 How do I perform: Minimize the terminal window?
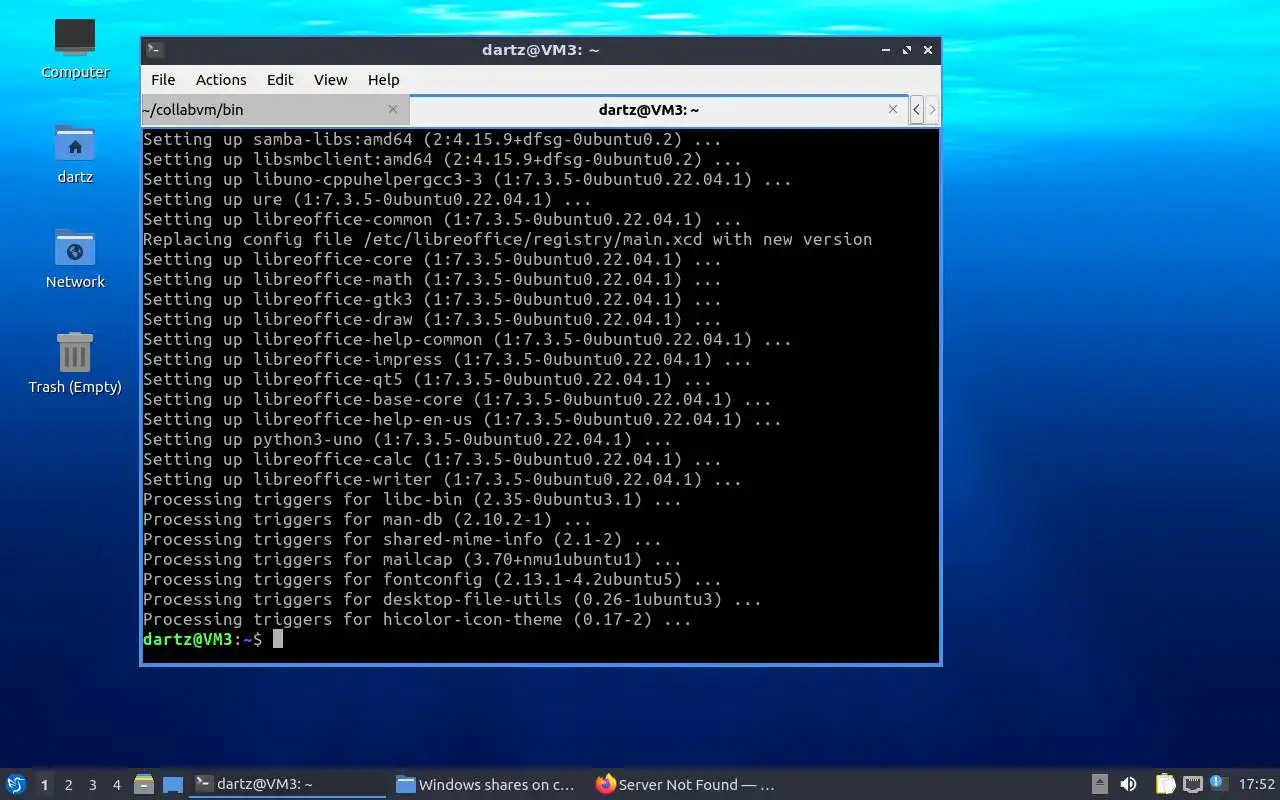coord(886,50)
